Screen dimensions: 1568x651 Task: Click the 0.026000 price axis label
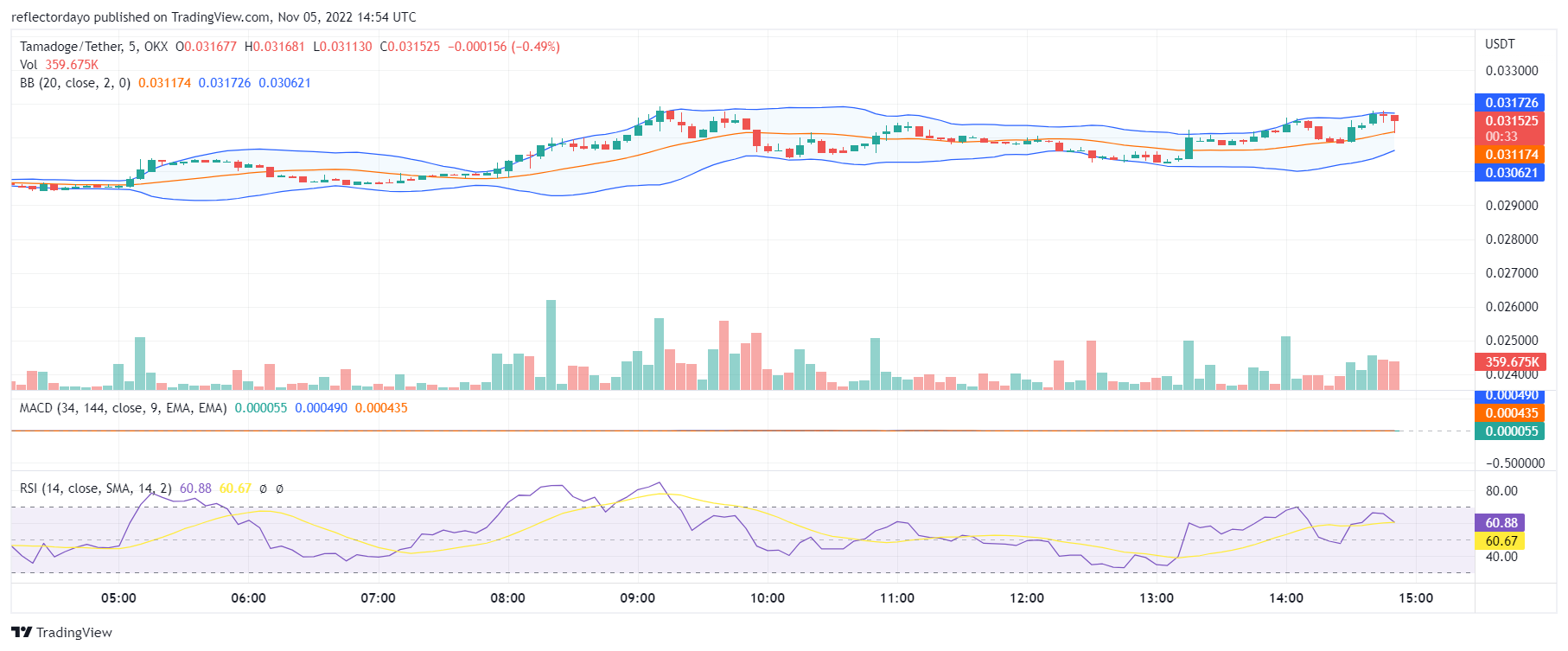click(x=1512, y=307)
